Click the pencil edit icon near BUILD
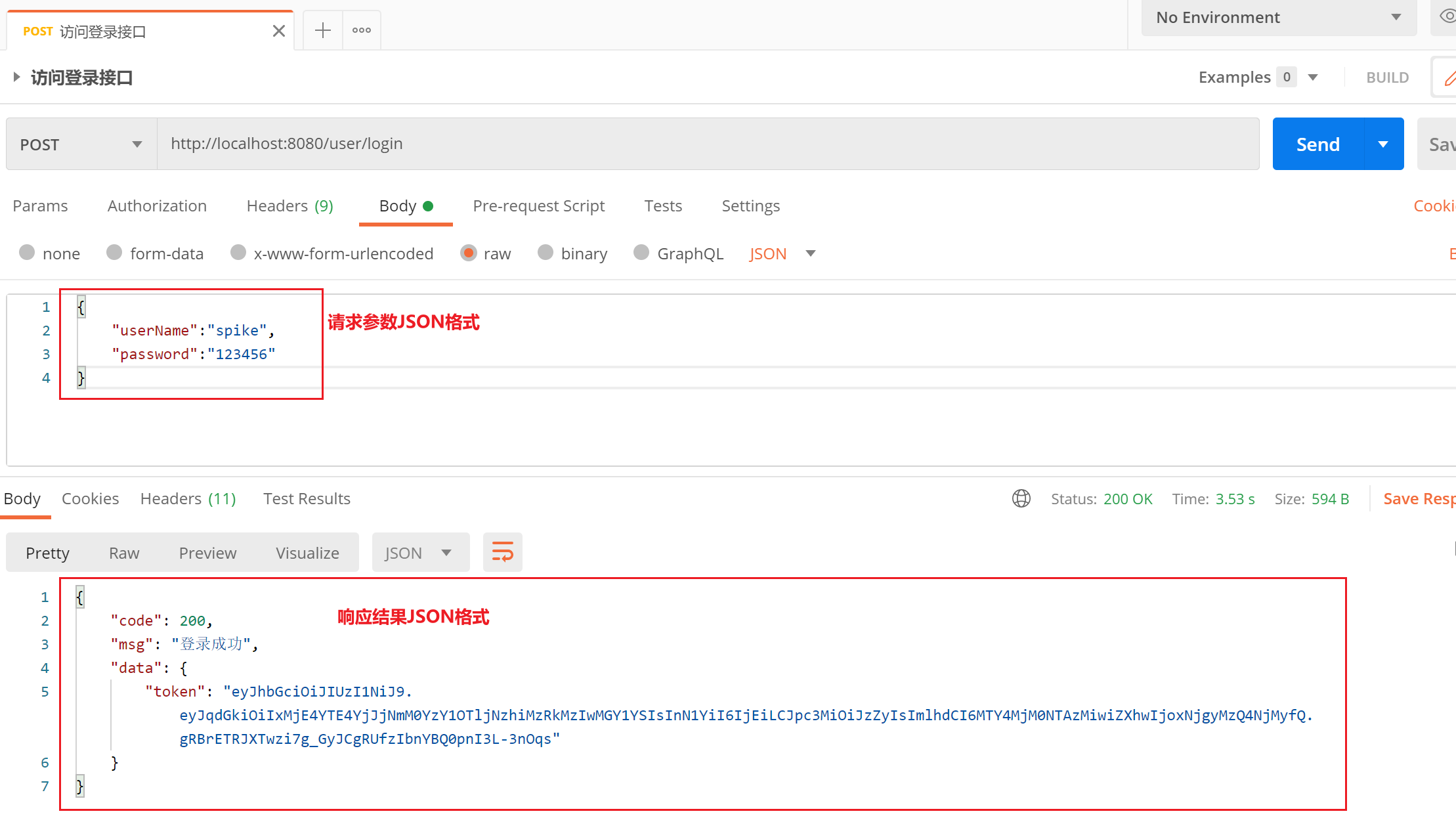This screenshot has height=822, width=1456. 1449,78
